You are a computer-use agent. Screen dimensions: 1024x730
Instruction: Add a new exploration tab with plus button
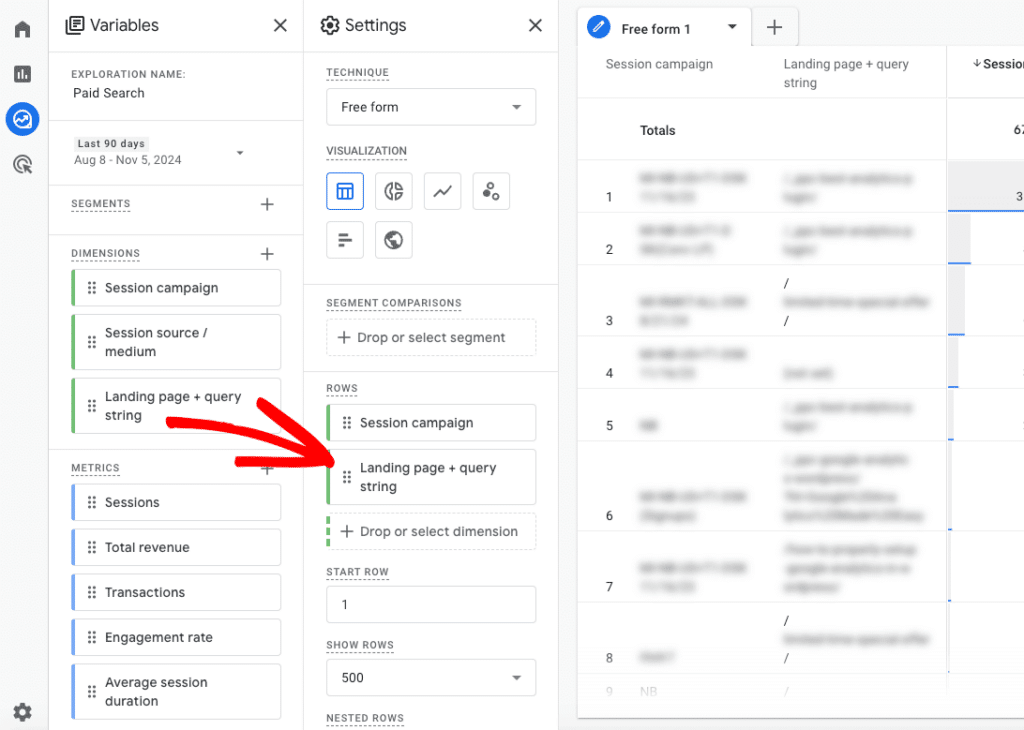[x=775, y=27]
